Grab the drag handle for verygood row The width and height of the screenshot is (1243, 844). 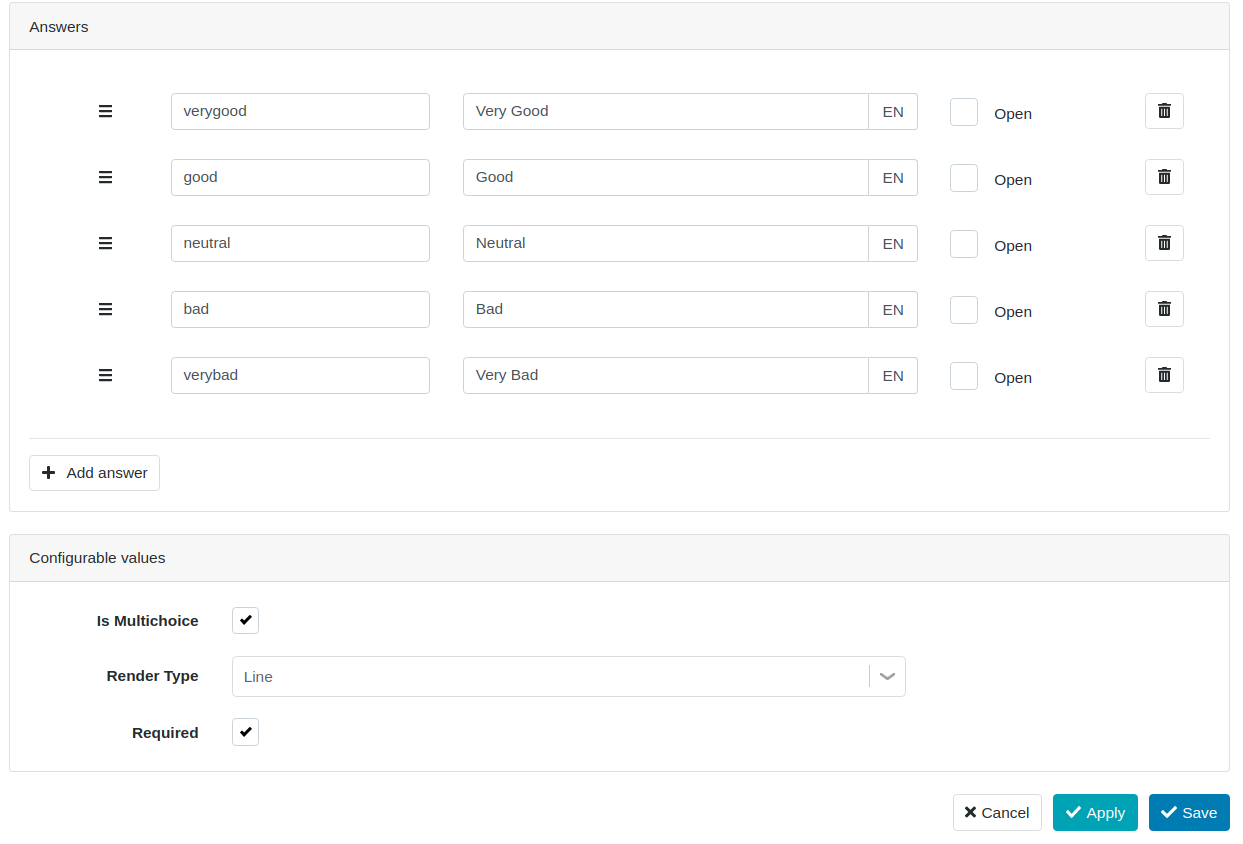105,111
